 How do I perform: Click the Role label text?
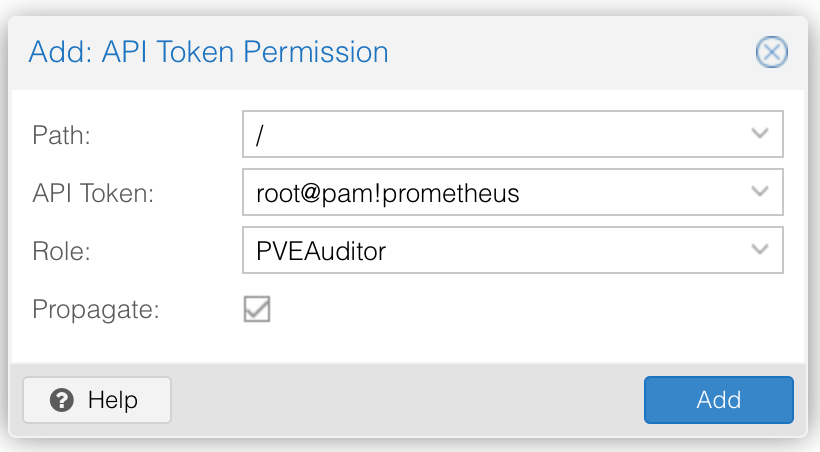(61, 251)
